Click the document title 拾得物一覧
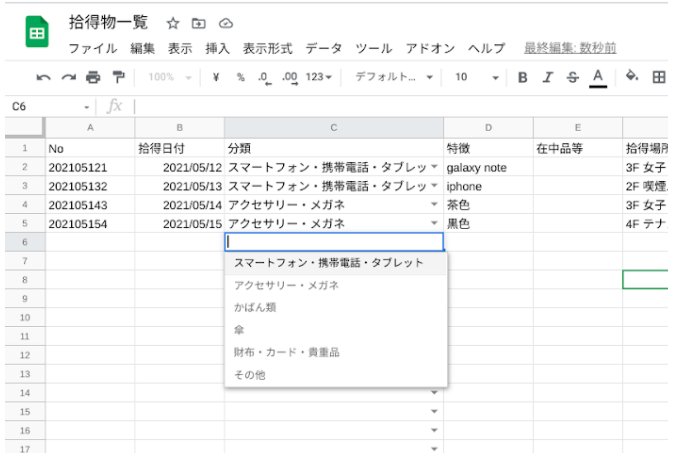The height and width of the screenshot is (455, 674). tap(108, 22)
